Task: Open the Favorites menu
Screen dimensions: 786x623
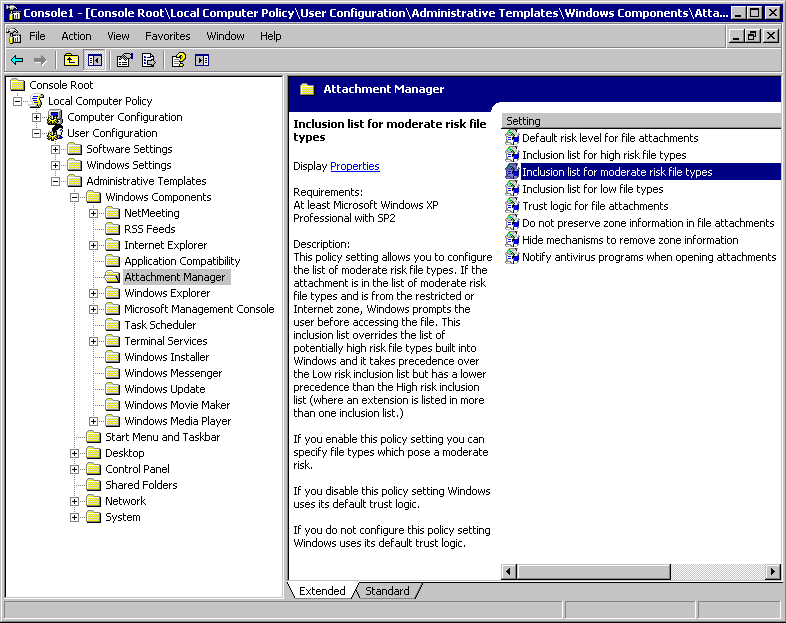Action: 167,36
